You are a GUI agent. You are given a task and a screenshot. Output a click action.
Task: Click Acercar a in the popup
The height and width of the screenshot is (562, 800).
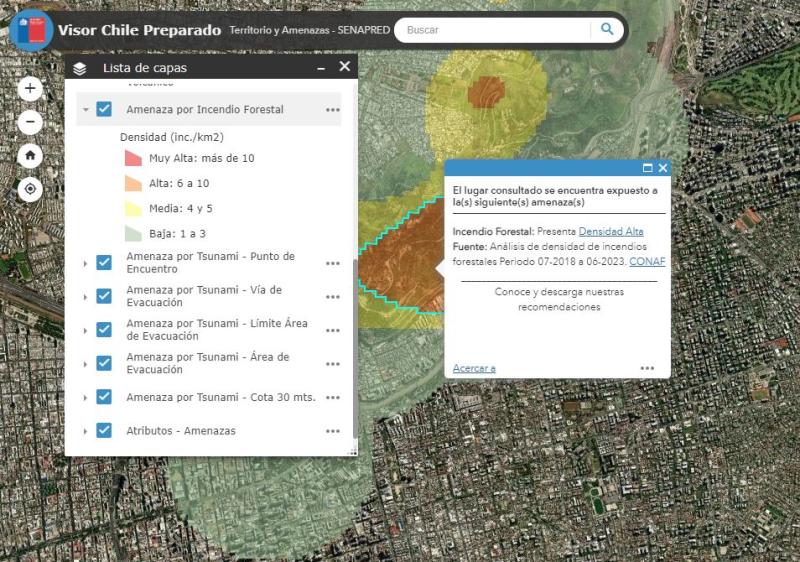click(474, 368)
